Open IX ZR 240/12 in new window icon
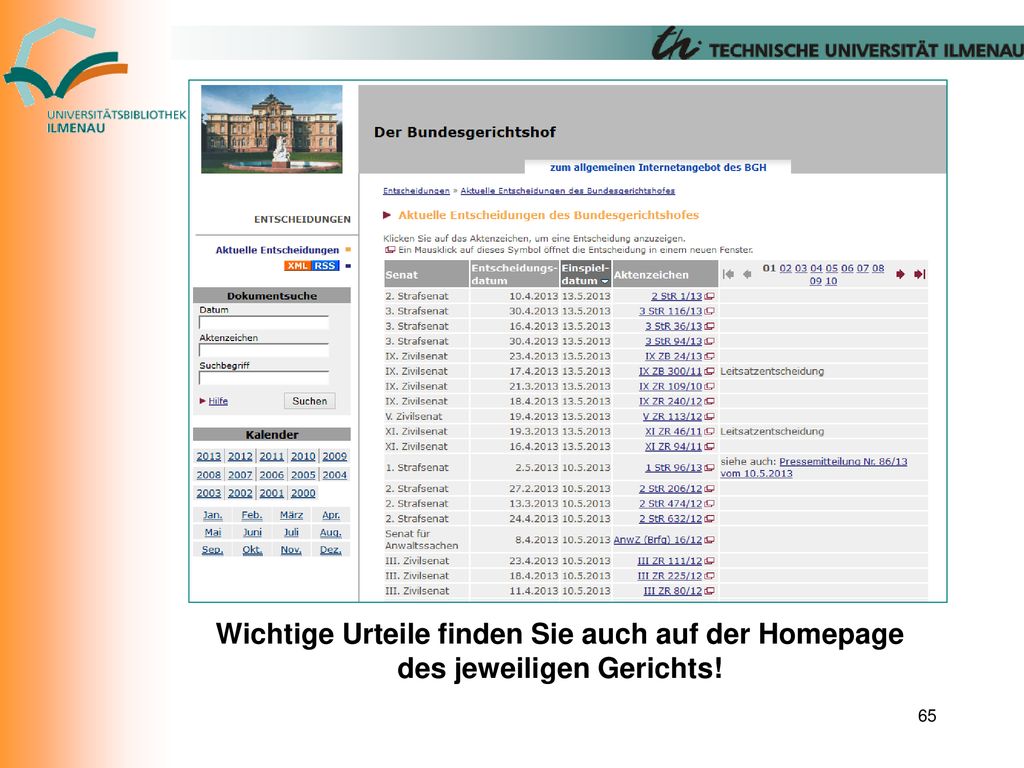 (x=709, y=402)
